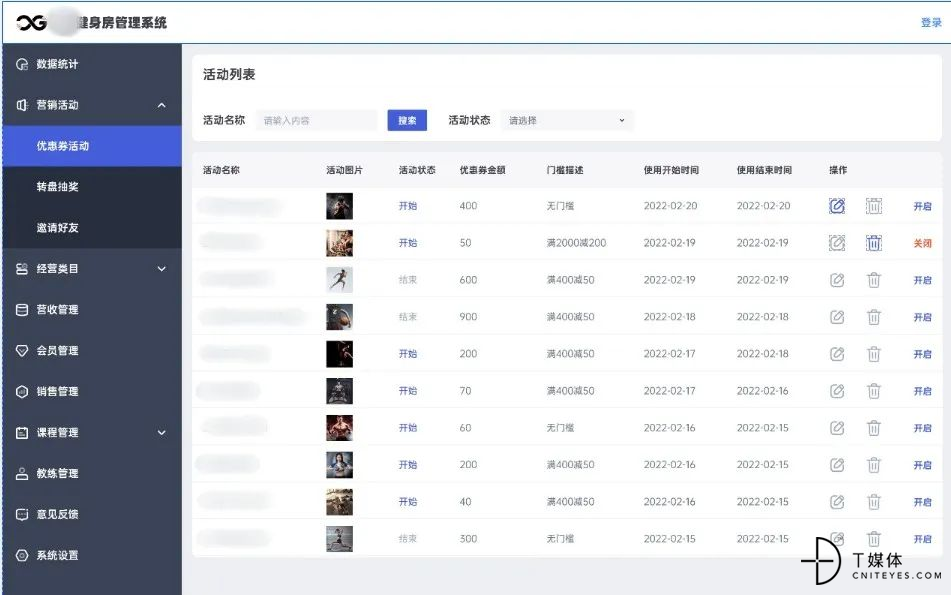Edit the coupon row with amount 50
951x595 pixels.
(837, 243)
